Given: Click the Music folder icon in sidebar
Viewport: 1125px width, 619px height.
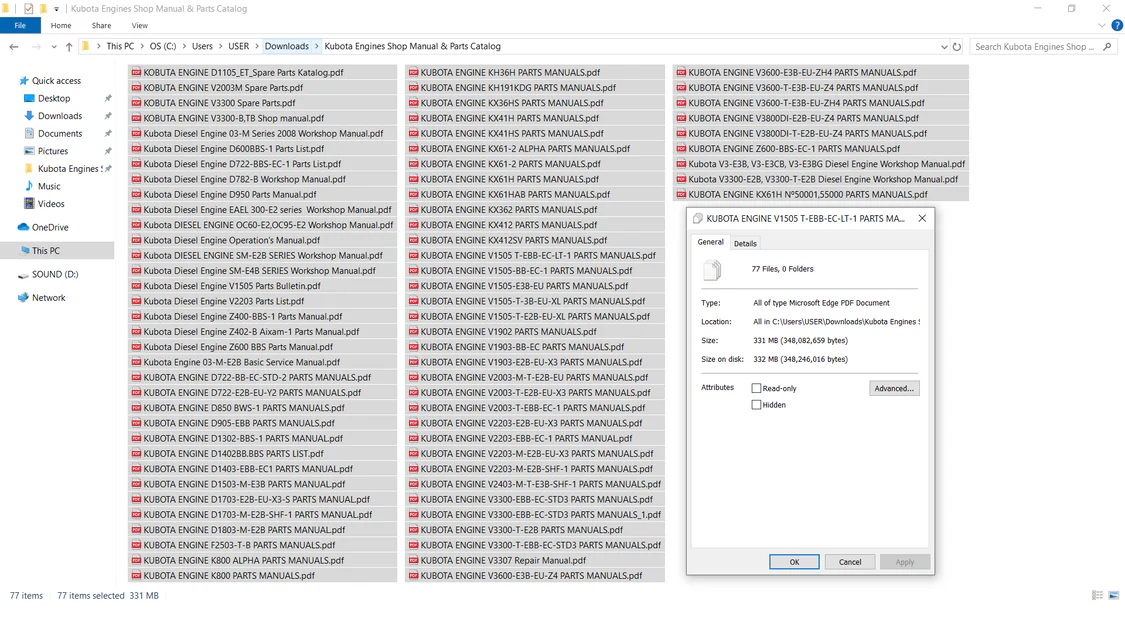Looking at the screenshot, I should [x=30, y=186].
